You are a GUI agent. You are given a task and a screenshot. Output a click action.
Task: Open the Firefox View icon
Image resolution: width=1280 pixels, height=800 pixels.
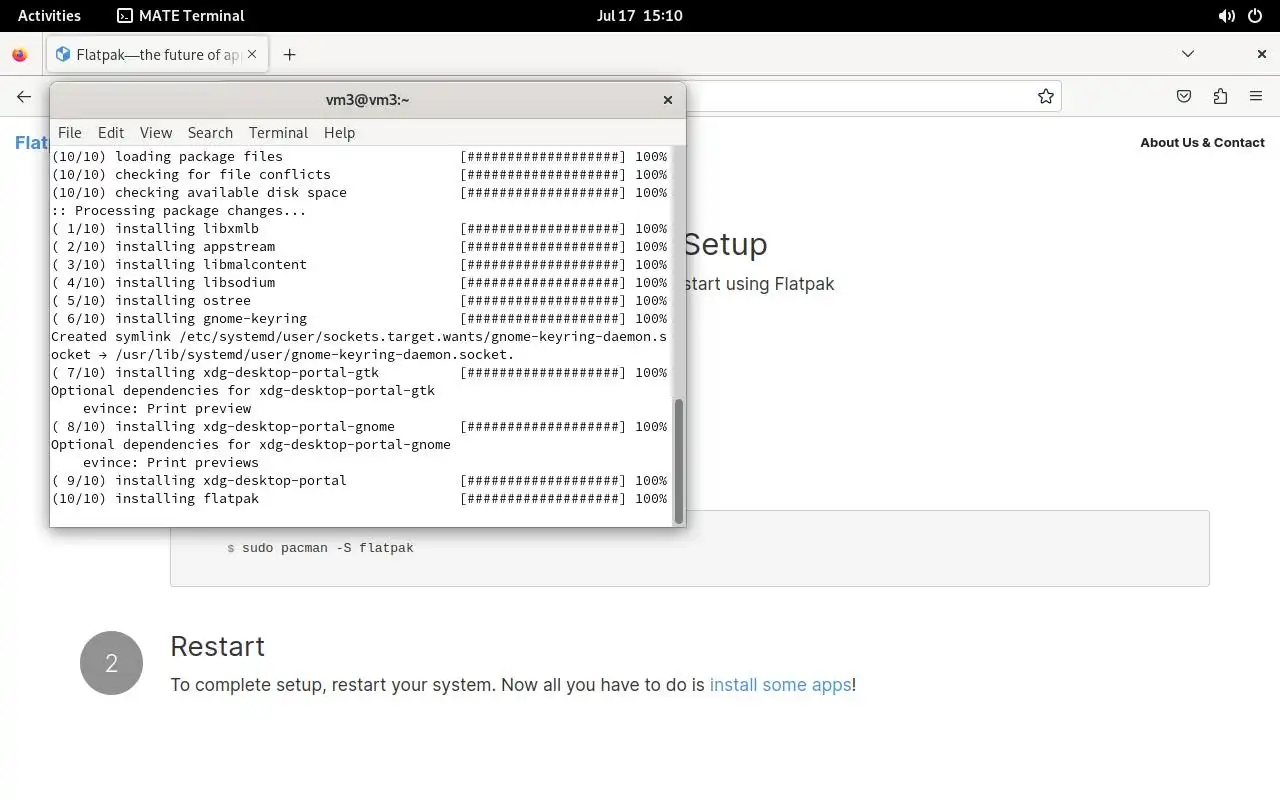coord(20,55)
